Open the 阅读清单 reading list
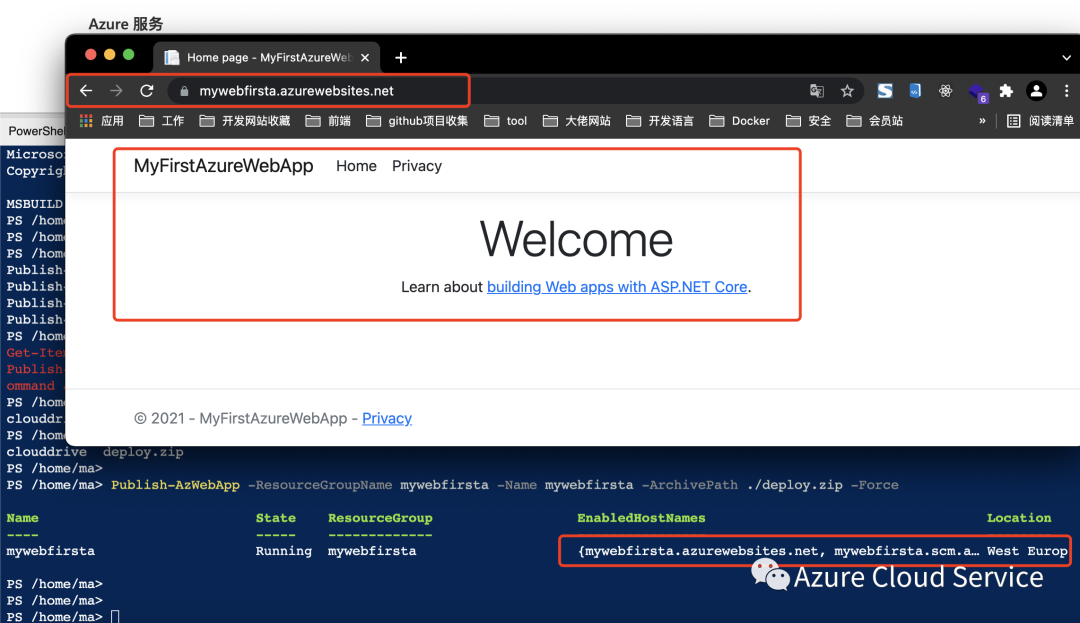This screenshot has width=1080, height=623. (x=1040, y=121)
